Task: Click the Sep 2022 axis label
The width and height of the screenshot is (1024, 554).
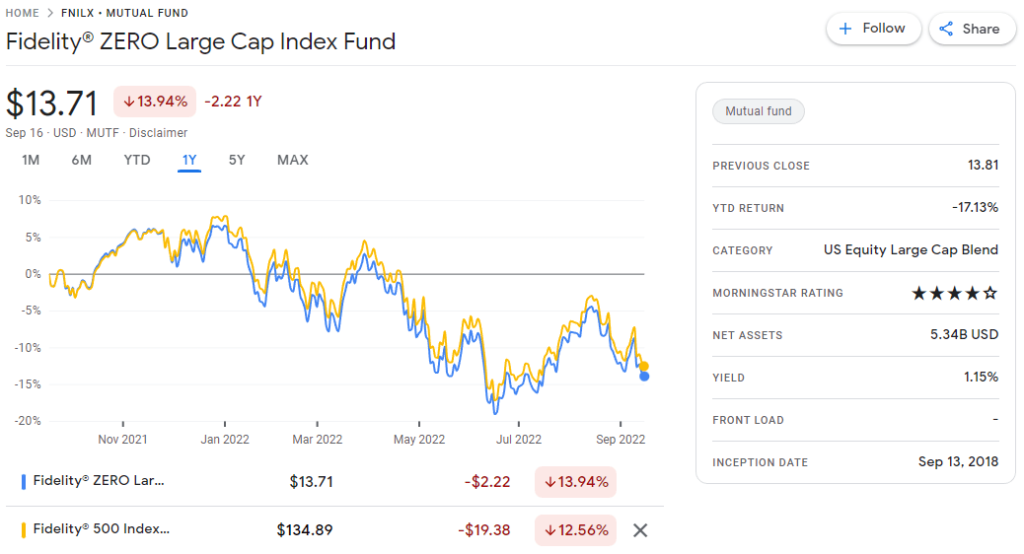Action: [x=620, y=440]
